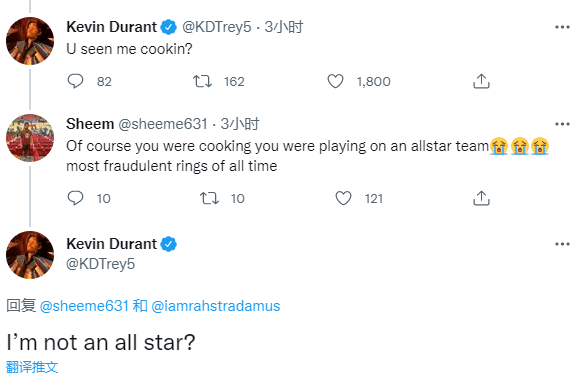
Task: Open the @sheeme631 mention link in reply line
Action: coord(84,306)
